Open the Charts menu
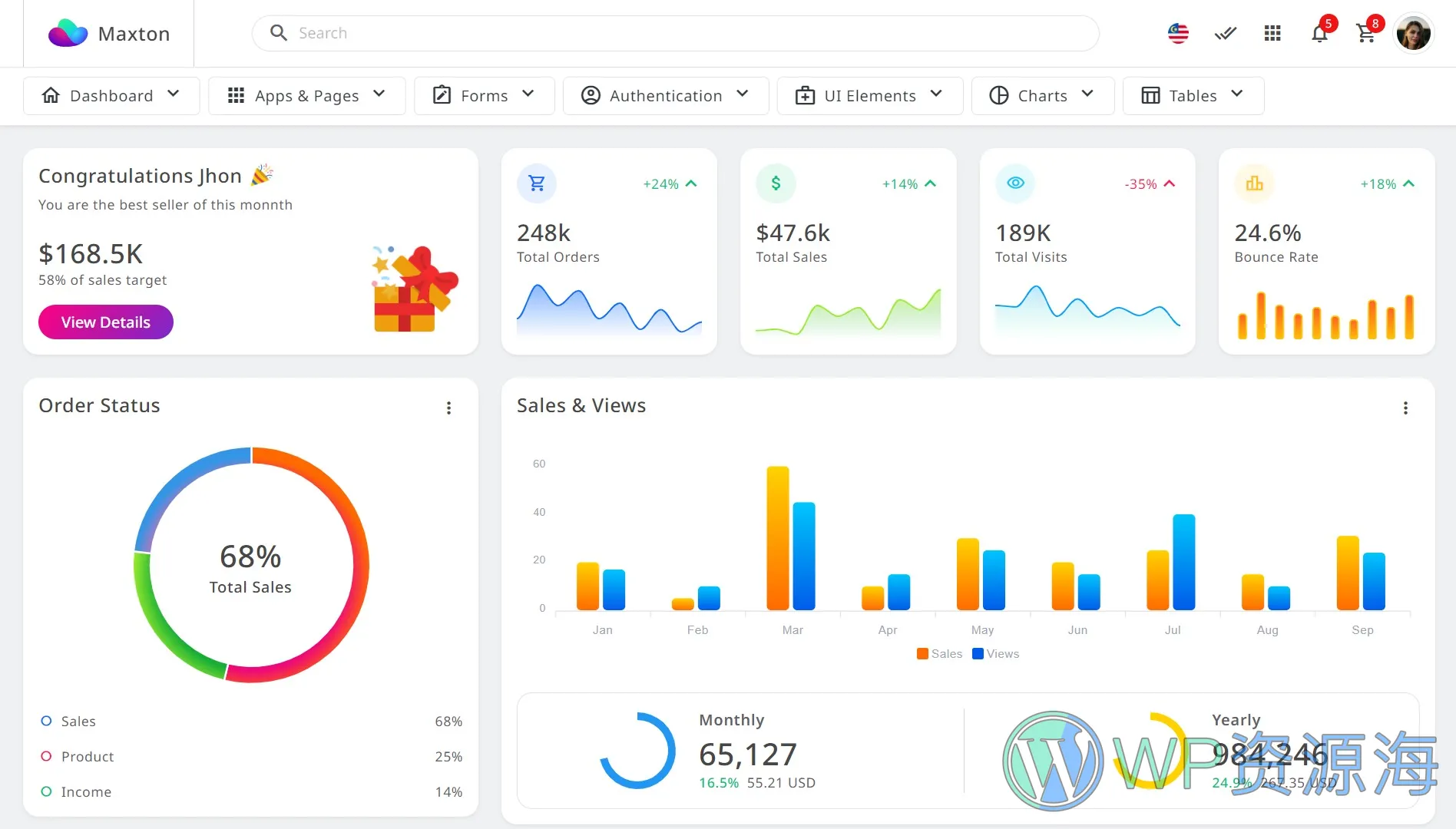Screen dimensions: 1456x829 1042,96
